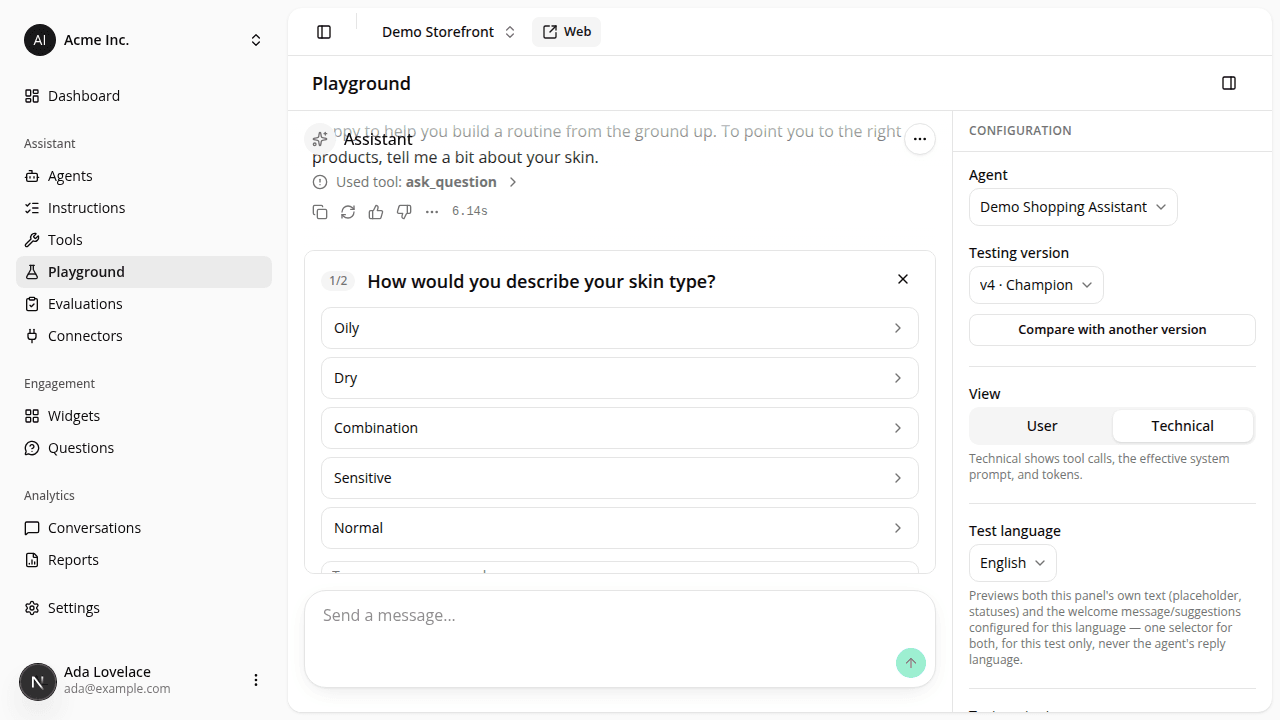This screenshot has height=720, width=1280.
Task: Open the Web storefront link
Action: (567, 32)
